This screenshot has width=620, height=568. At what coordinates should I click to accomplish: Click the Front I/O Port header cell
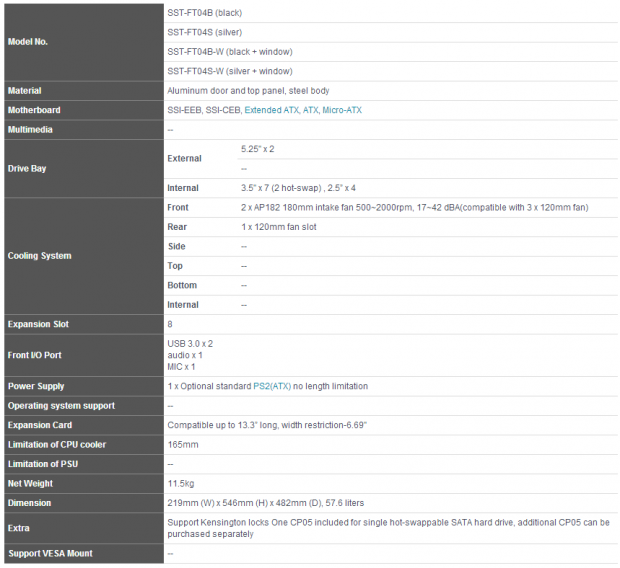click(84, 355)
